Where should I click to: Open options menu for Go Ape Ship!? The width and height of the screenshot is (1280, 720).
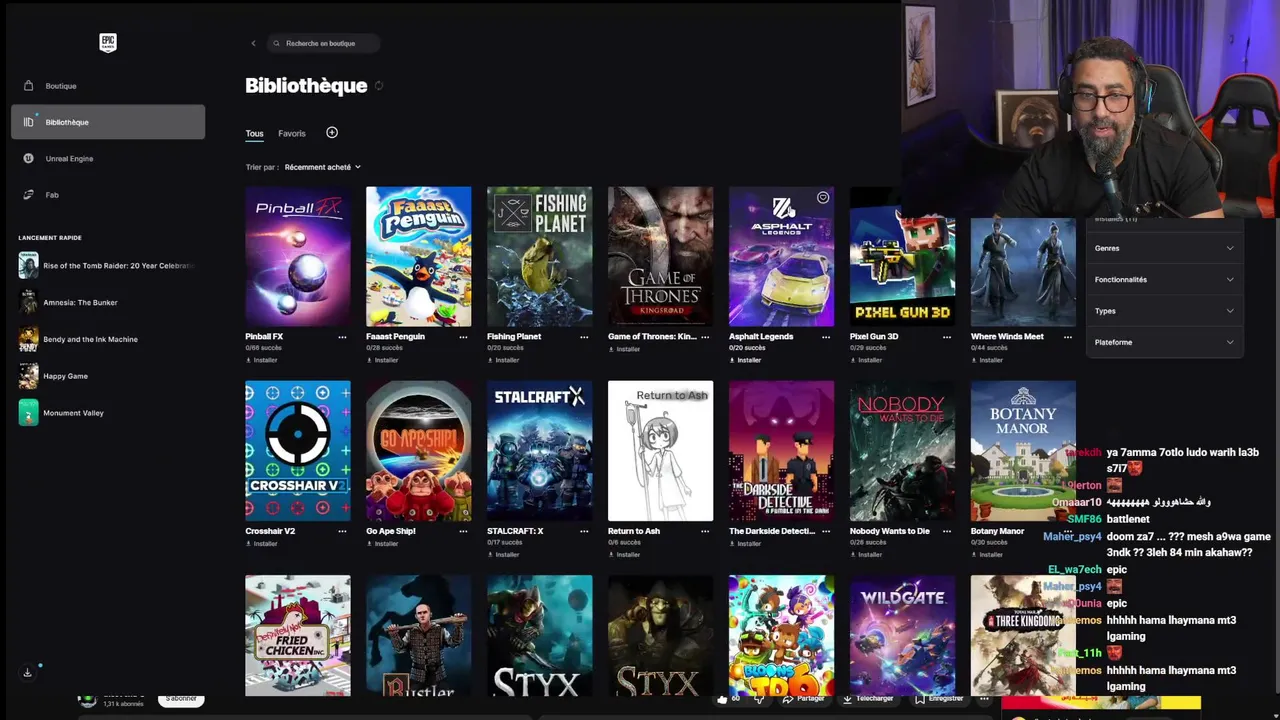(x=463, y=532)
